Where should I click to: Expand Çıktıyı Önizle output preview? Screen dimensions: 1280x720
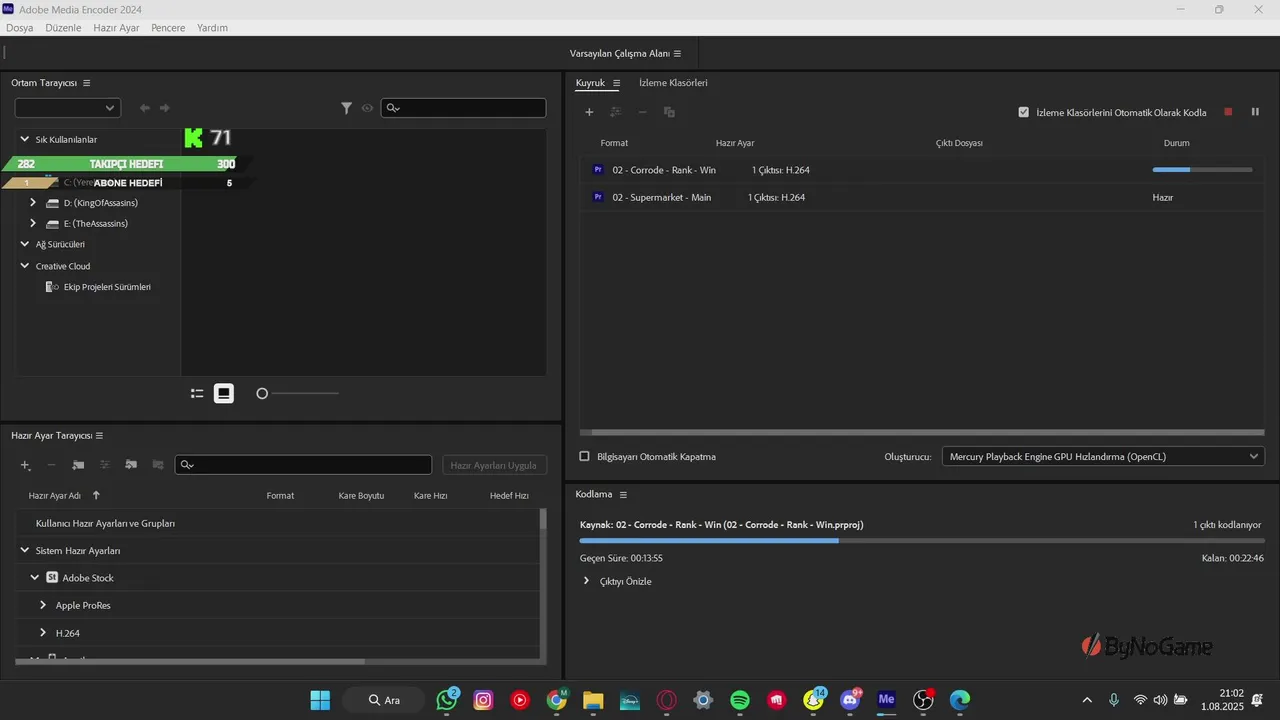tap(586, 581)
